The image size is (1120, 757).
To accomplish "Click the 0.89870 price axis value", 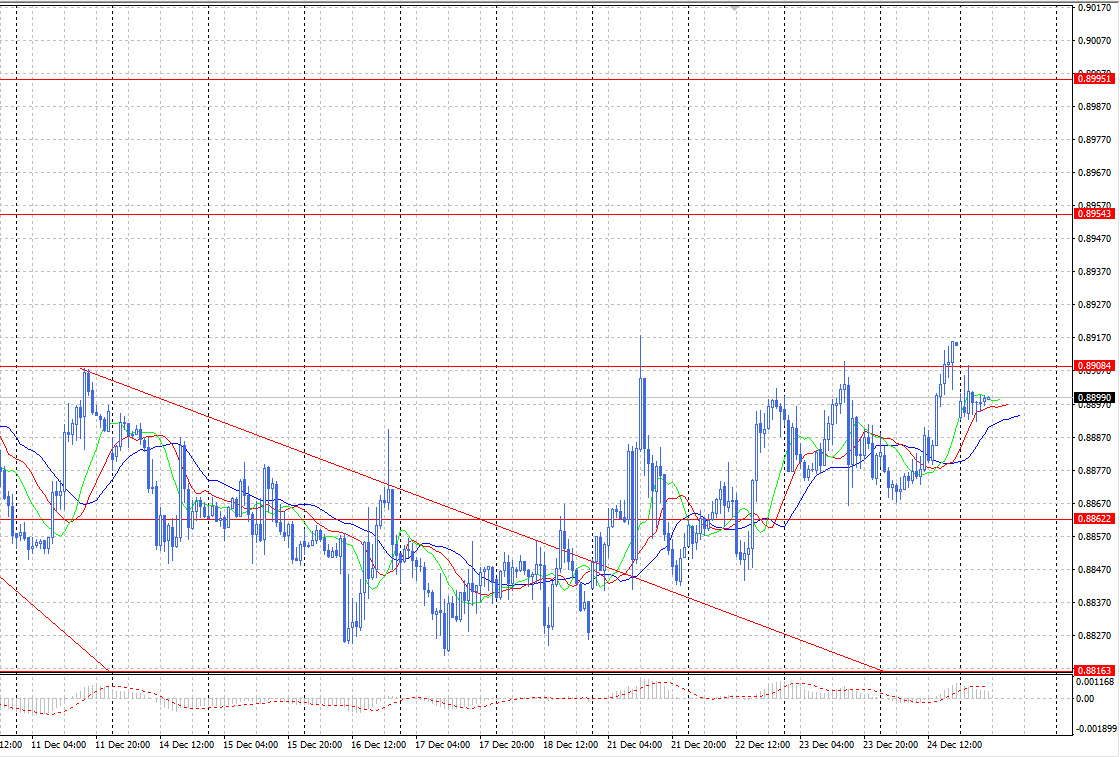I will click(x=1094, y=107).
